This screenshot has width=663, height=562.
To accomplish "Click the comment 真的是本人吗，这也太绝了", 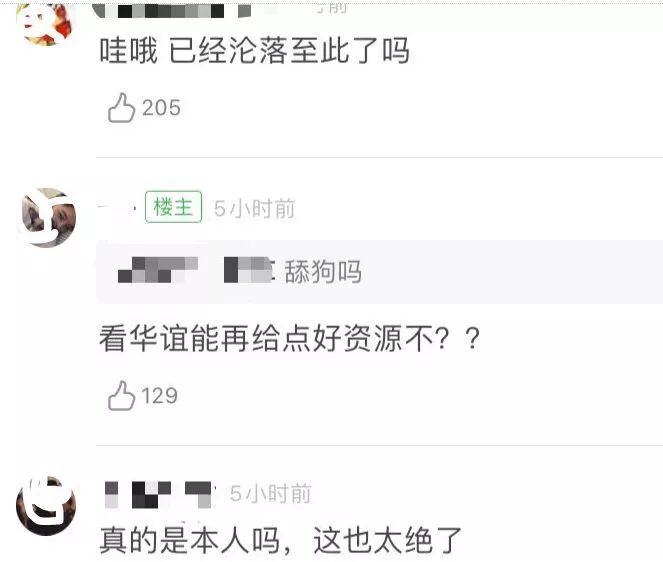I will pyautogui.click(x=281, y=540).
